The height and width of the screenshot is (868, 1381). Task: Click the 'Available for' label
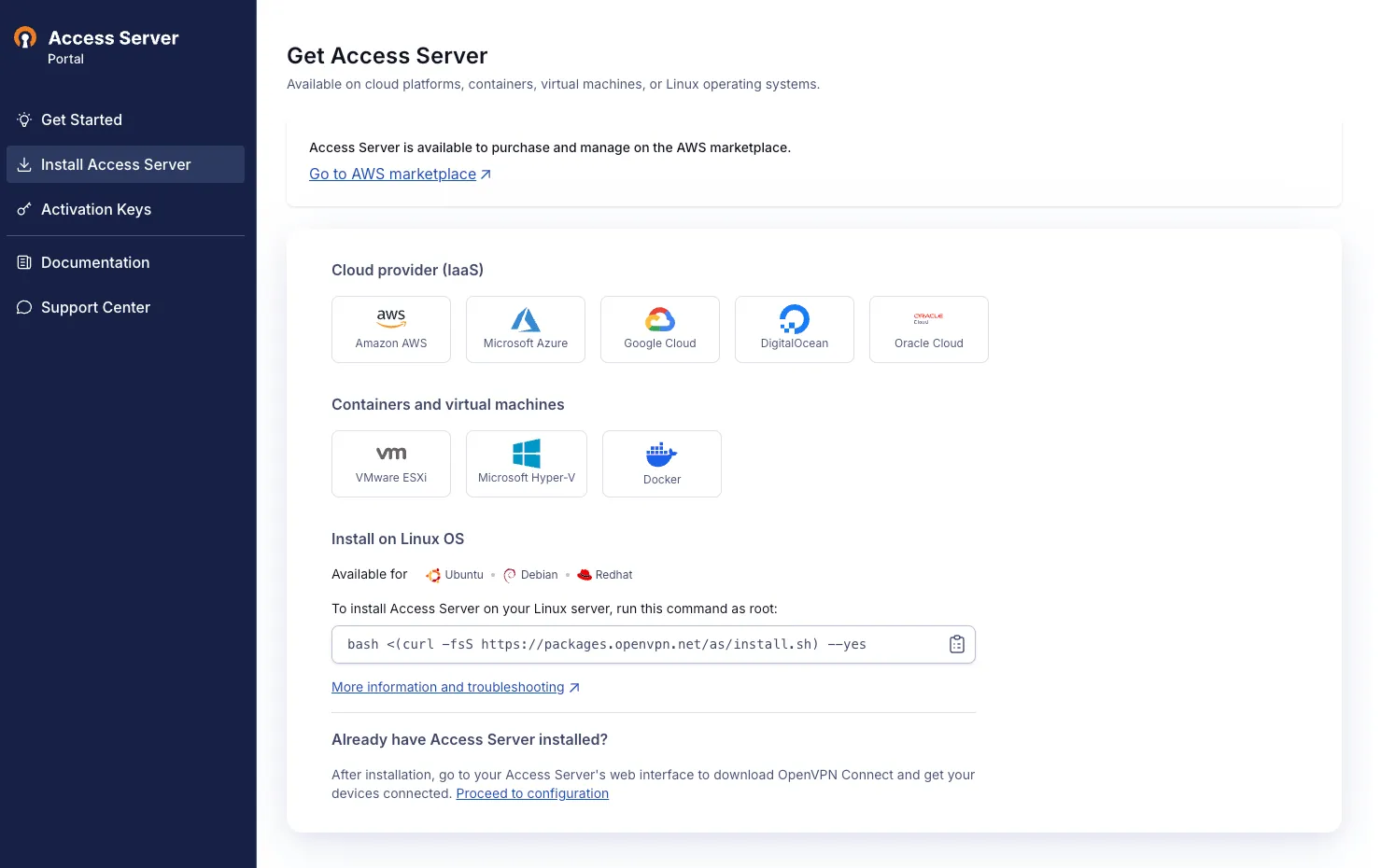pyautogui.click(x=370, y=574)
